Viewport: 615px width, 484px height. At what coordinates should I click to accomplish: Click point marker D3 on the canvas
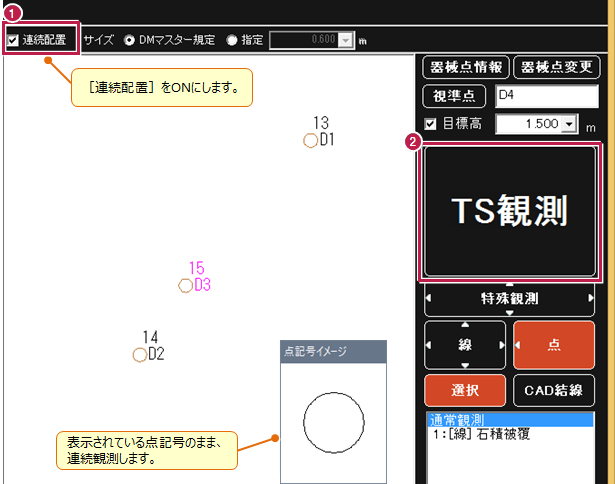pyautogui.click(x=186, y=286)
